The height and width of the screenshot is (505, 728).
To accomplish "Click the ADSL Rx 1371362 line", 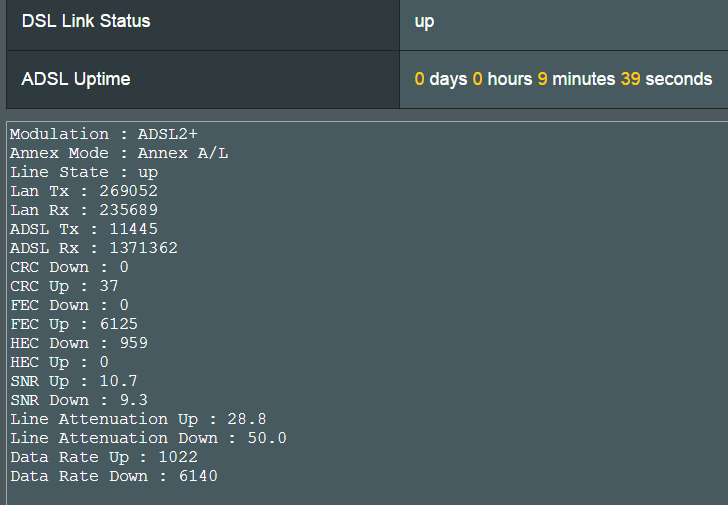I will (94, 248).
